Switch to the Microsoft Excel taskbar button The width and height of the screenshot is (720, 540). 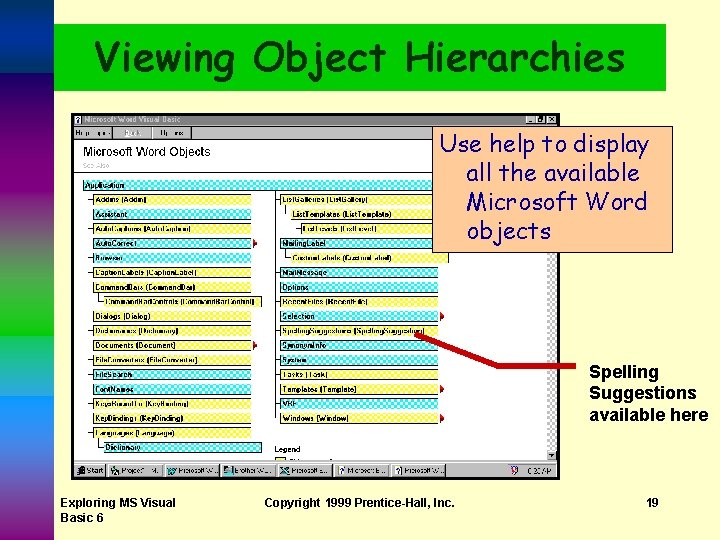[305, 470]
